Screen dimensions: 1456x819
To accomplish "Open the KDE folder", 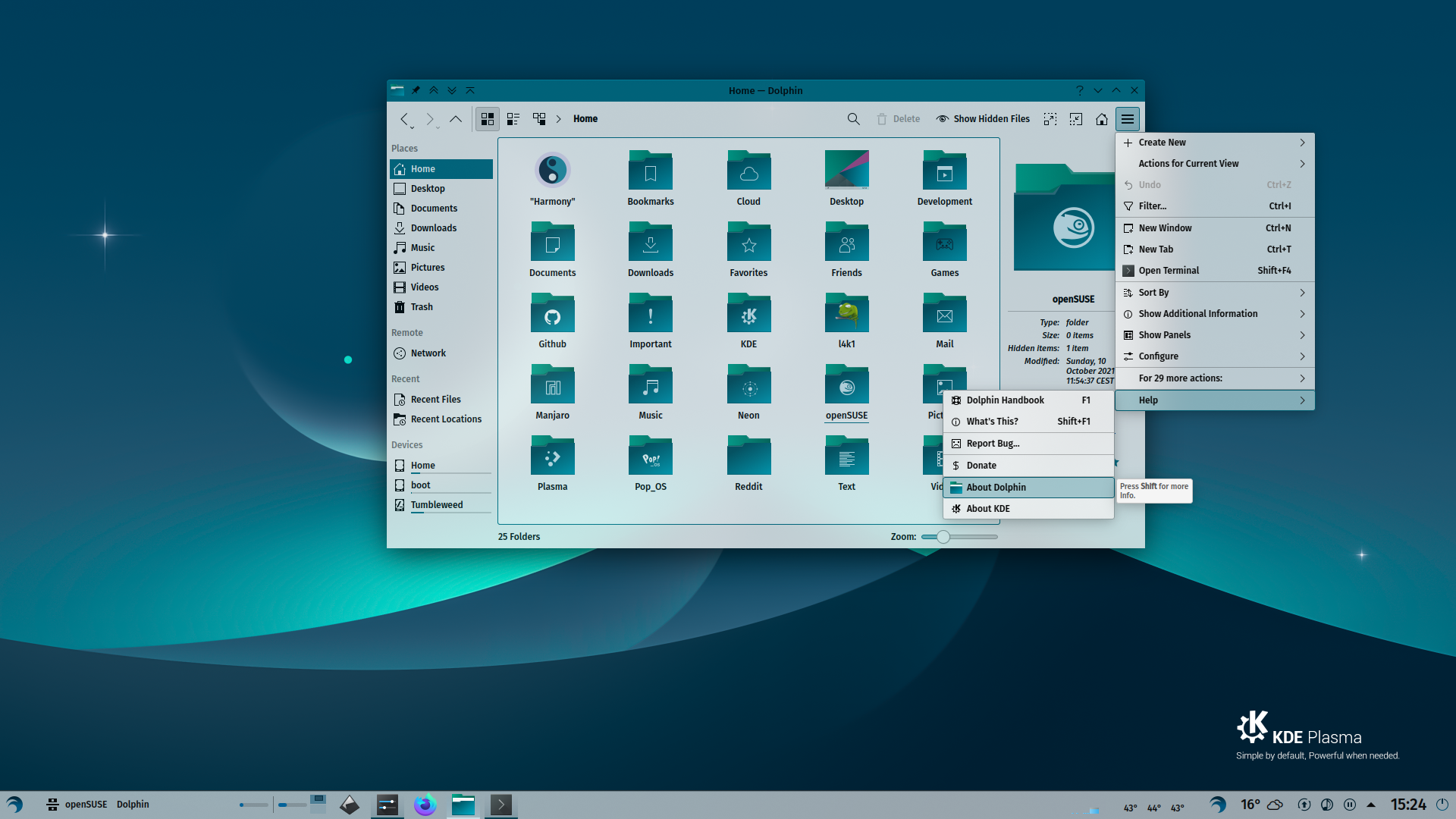I will (x=748, y=322).
